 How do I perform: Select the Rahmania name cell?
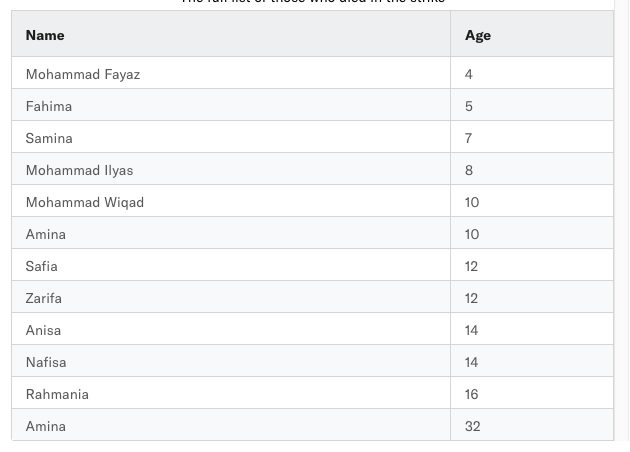231,393
